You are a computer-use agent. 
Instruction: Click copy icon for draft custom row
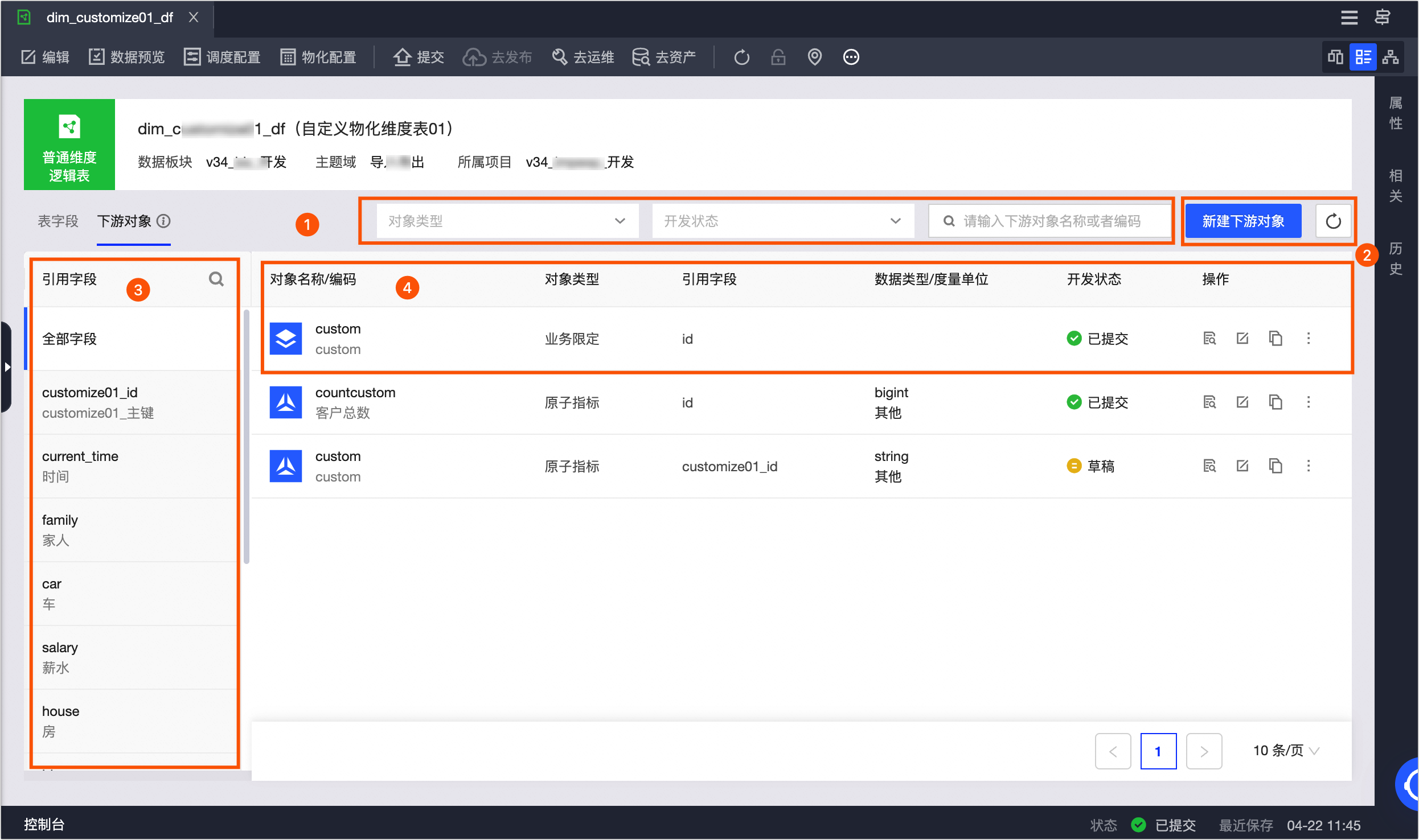pos(1276,466)
